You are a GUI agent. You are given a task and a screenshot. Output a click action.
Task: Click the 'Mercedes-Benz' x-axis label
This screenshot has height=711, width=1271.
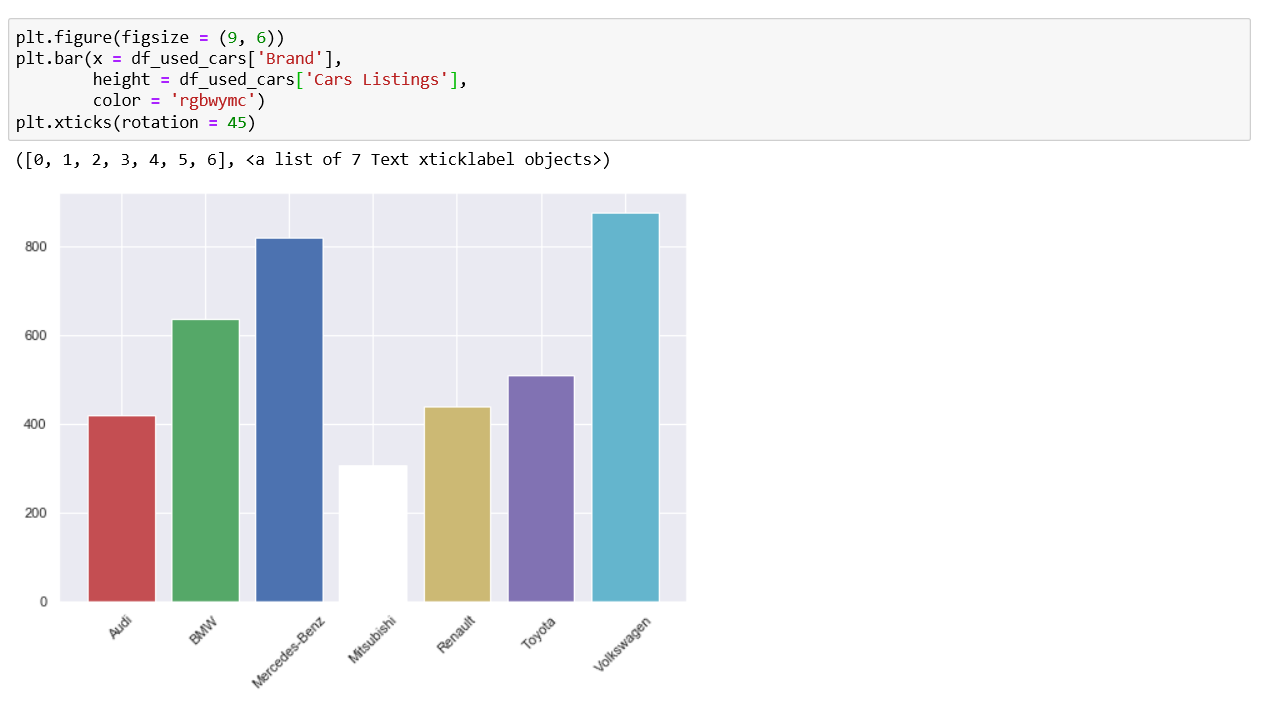click(288, 652)
